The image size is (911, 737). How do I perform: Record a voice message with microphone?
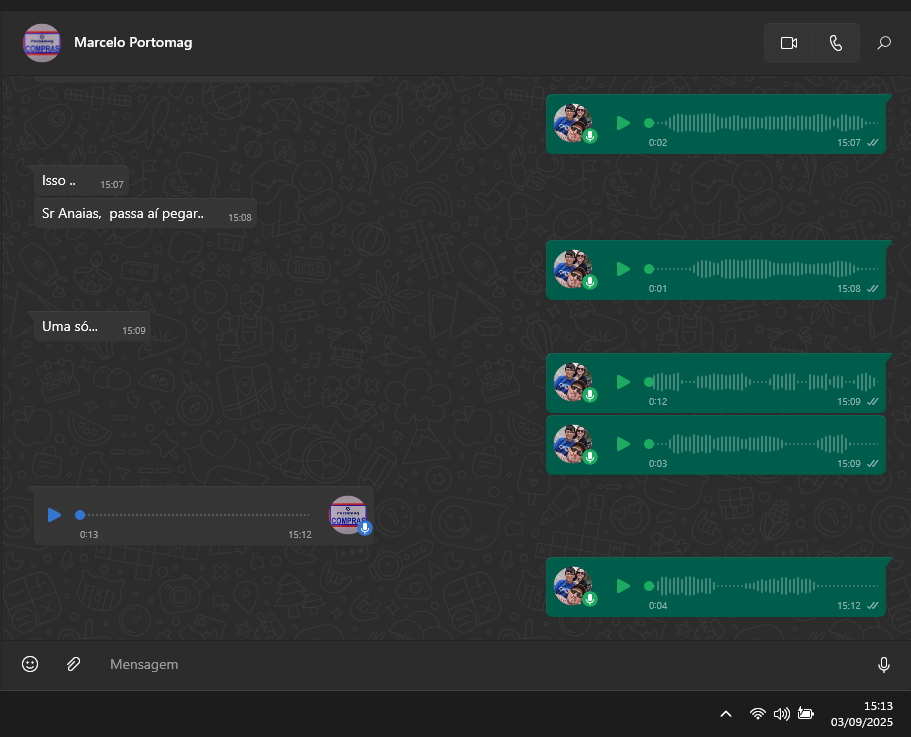point(883,664)
